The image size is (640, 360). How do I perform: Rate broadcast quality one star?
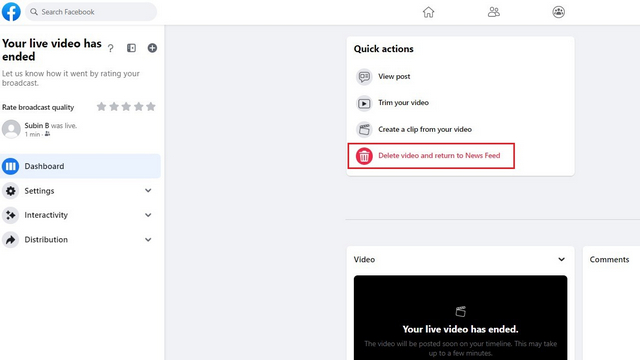point(101,107)
